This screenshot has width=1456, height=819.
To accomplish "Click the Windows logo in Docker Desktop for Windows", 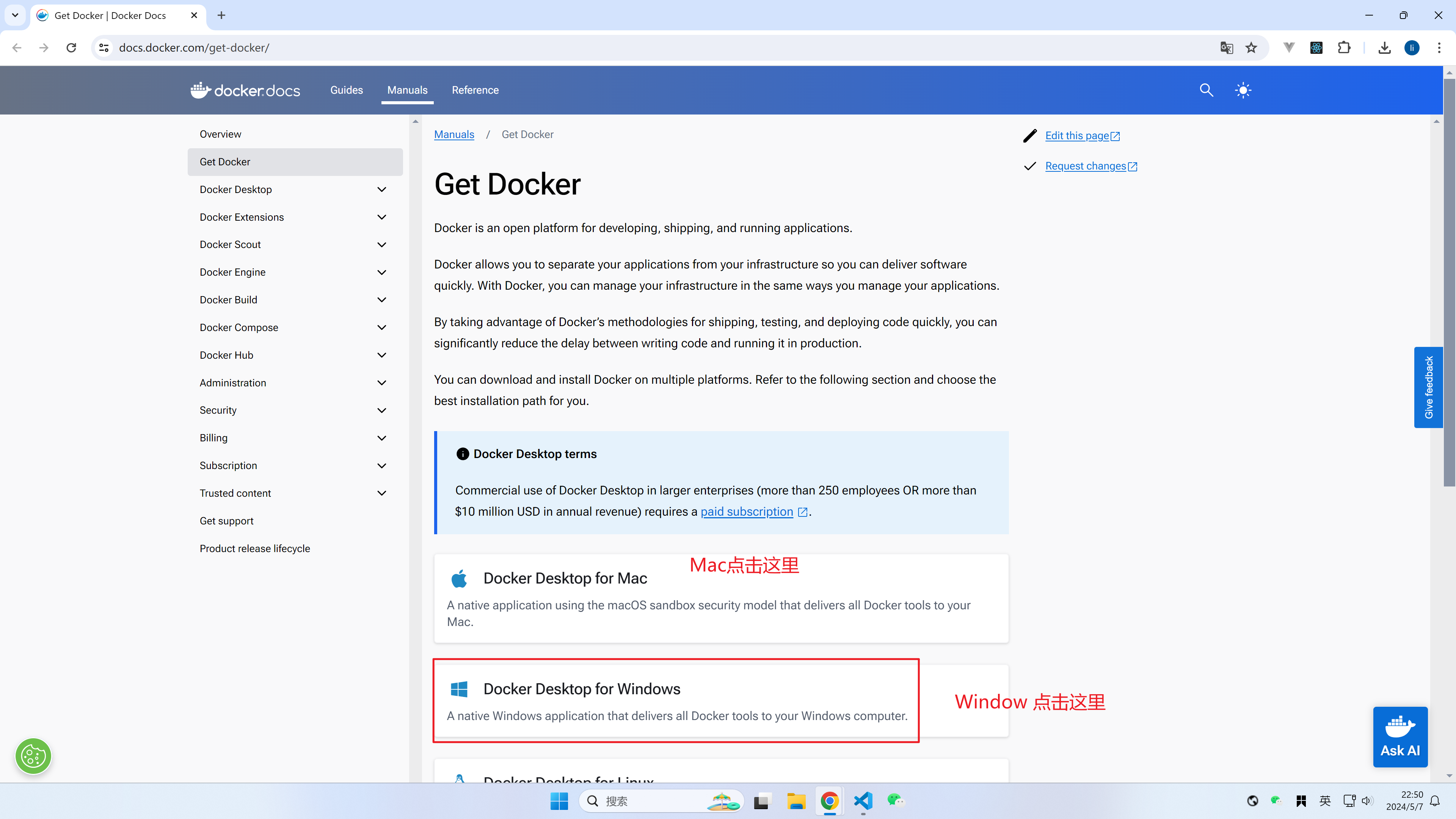I will (x=459, y=689).
